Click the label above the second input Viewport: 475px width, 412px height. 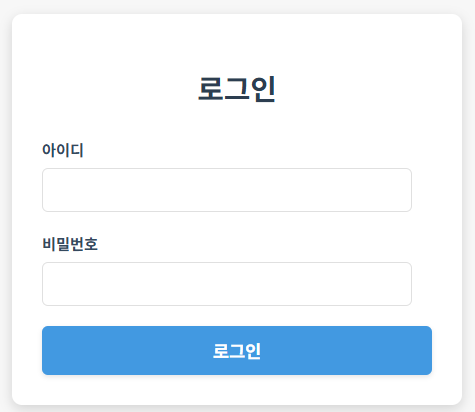tap(70, 244)
